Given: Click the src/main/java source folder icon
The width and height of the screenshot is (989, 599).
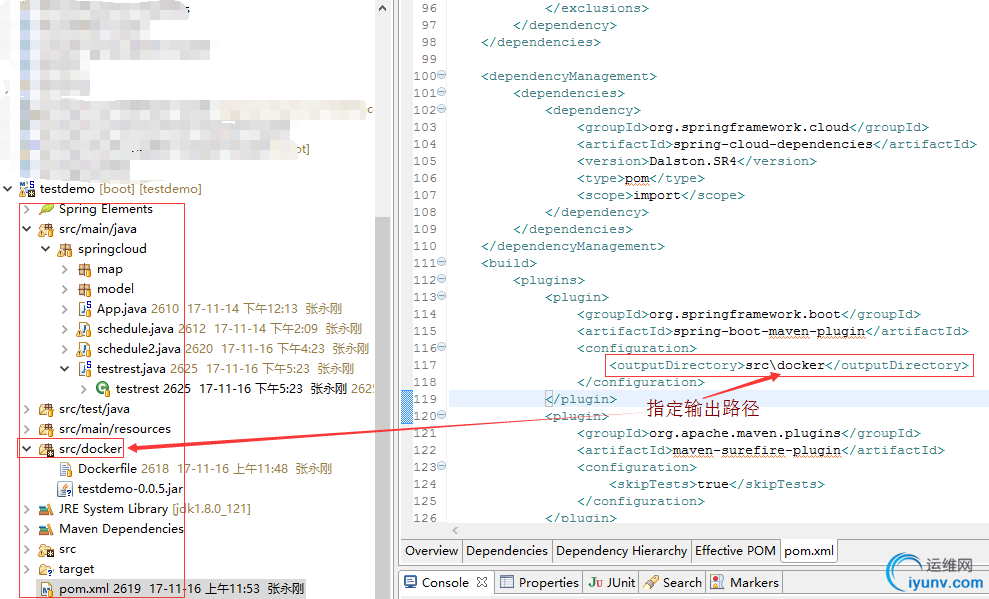Looking at the screenshot, I should [x=46, y=230].
